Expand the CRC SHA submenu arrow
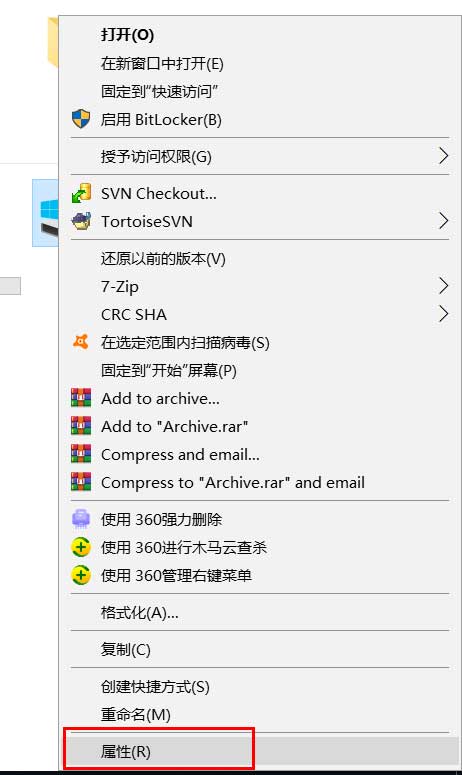This screenshot has height=775, width=462. (443, 314)
